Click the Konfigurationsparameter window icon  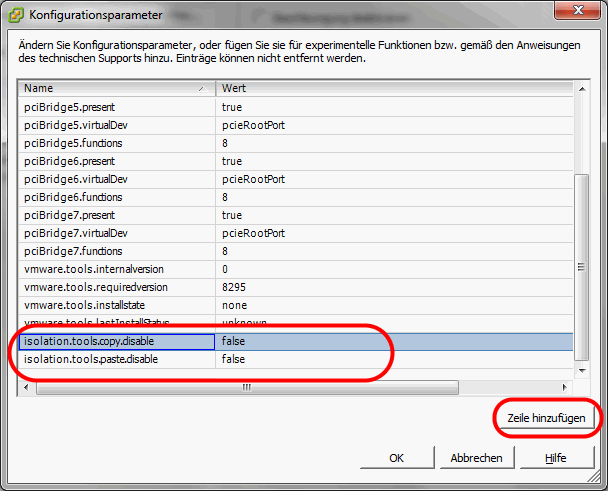click(17, 14)
